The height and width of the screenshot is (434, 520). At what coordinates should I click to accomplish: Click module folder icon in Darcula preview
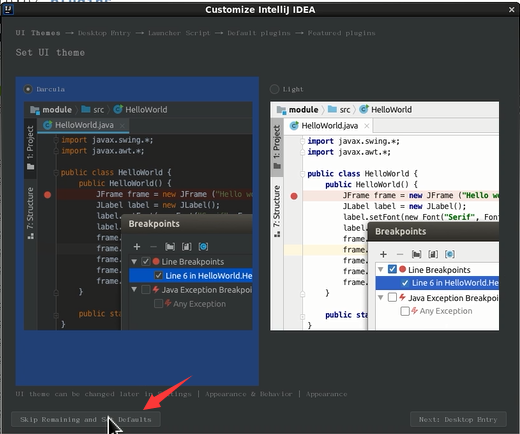click(35, 110)
